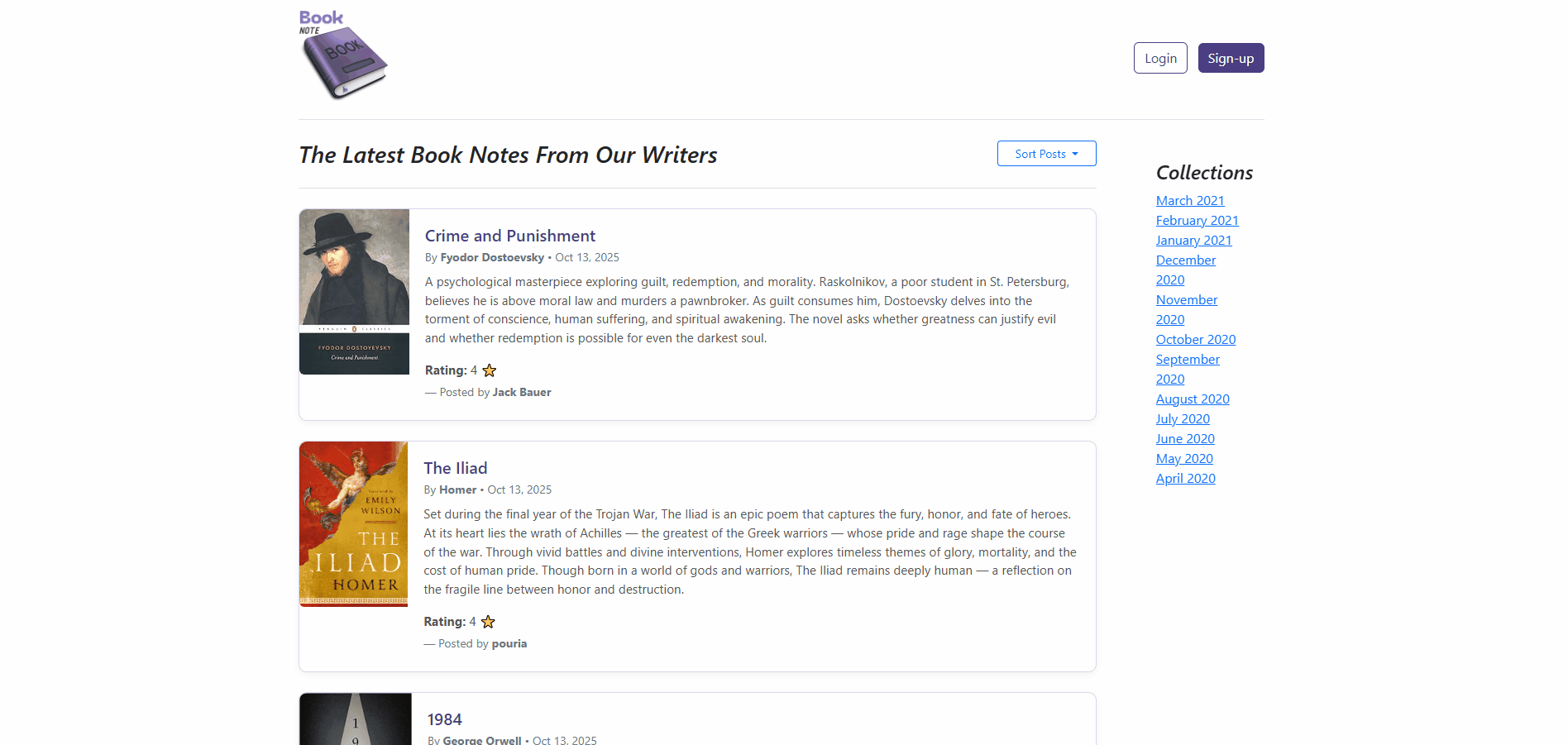The height and width of the screenshot is (745, 1568).
Task: Click the Sign-up button
Action: [1231, 58]
